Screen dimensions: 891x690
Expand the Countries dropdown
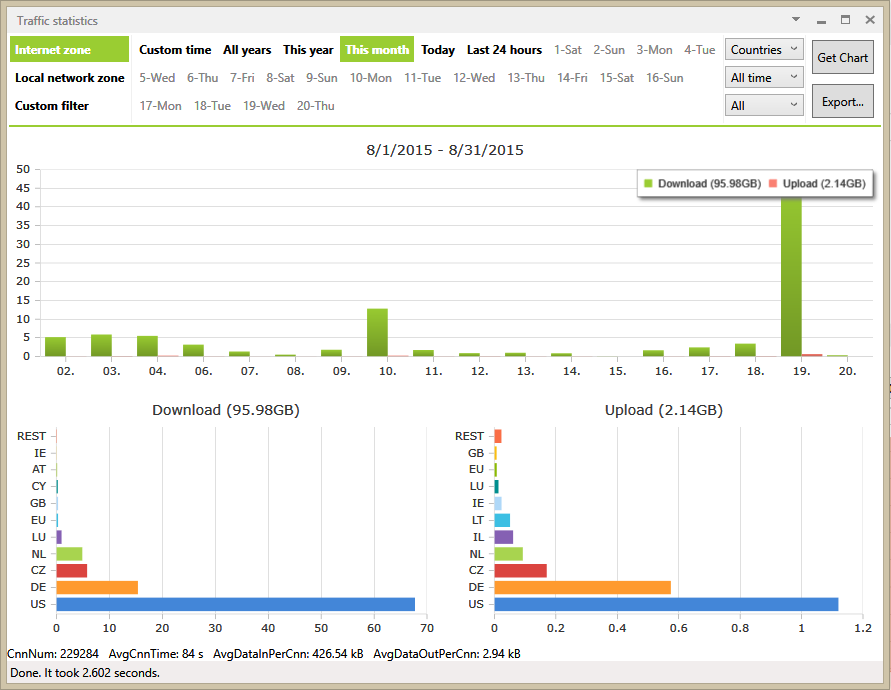pyautogui.click(x=764, y=49)
